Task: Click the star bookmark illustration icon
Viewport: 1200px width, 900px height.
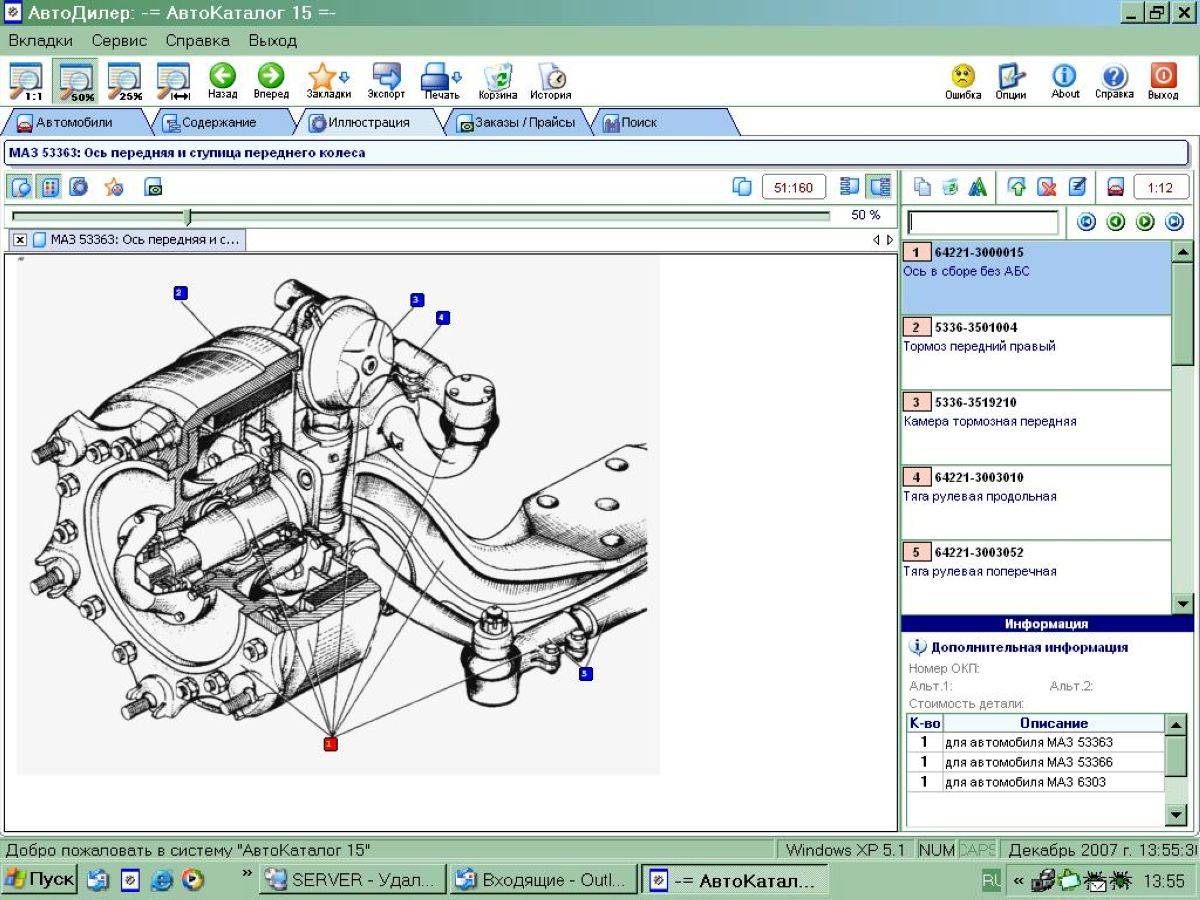Action: click(114, 186)
